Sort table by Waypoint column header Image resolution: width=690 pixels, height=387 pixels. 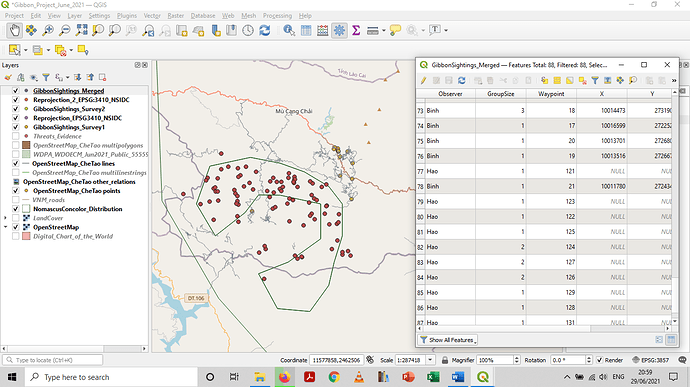point(551,94)
